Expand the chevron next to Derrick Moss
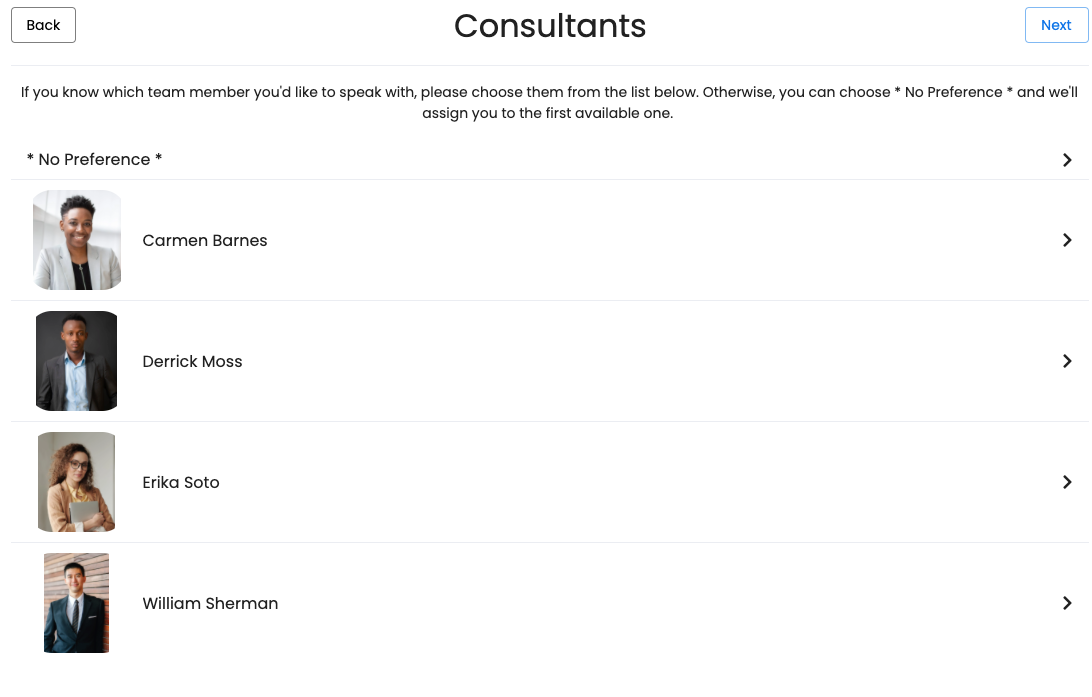Screen dimensions: 1092x697 [1067, 361]
